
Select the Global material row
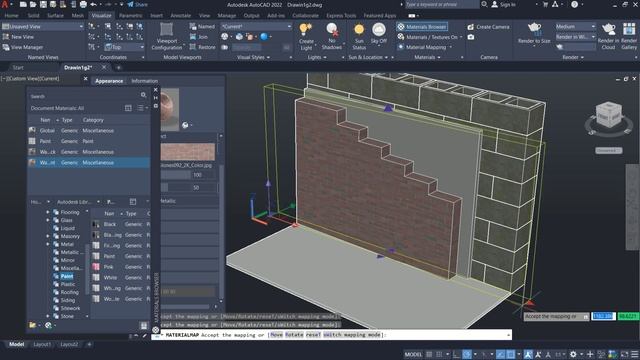pyautogui.click(x=89, y=131)
